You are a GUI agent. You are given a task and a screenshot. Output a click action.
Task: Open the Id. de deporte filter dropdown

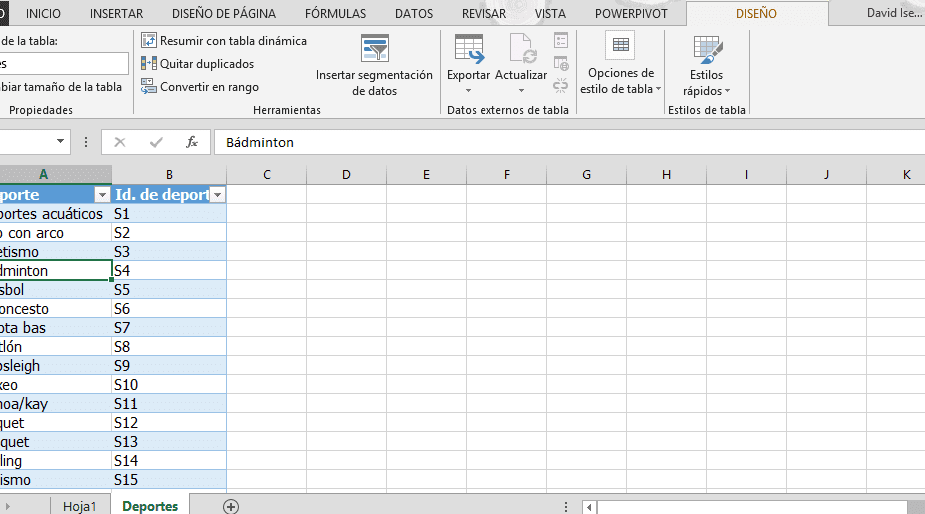click(218, 195)
